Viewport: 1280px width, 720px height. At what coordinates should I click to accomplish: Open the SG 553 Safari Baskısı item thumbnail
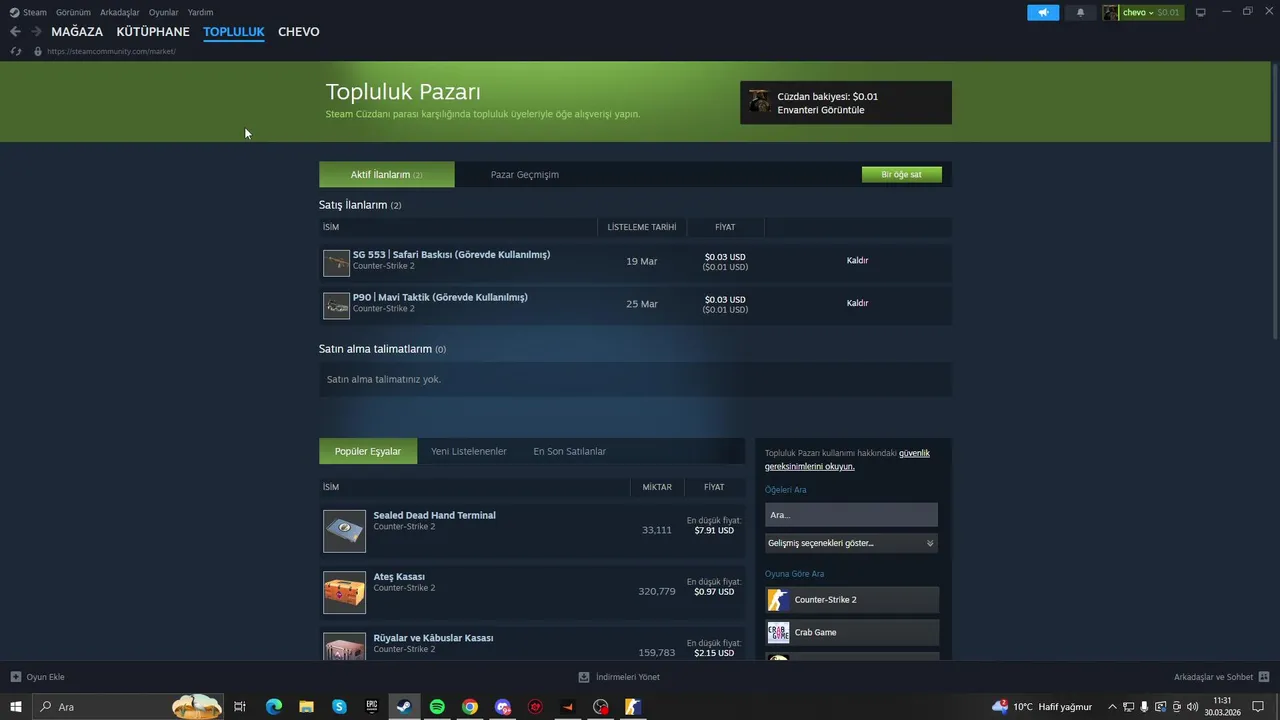click(x=336, y=263)
